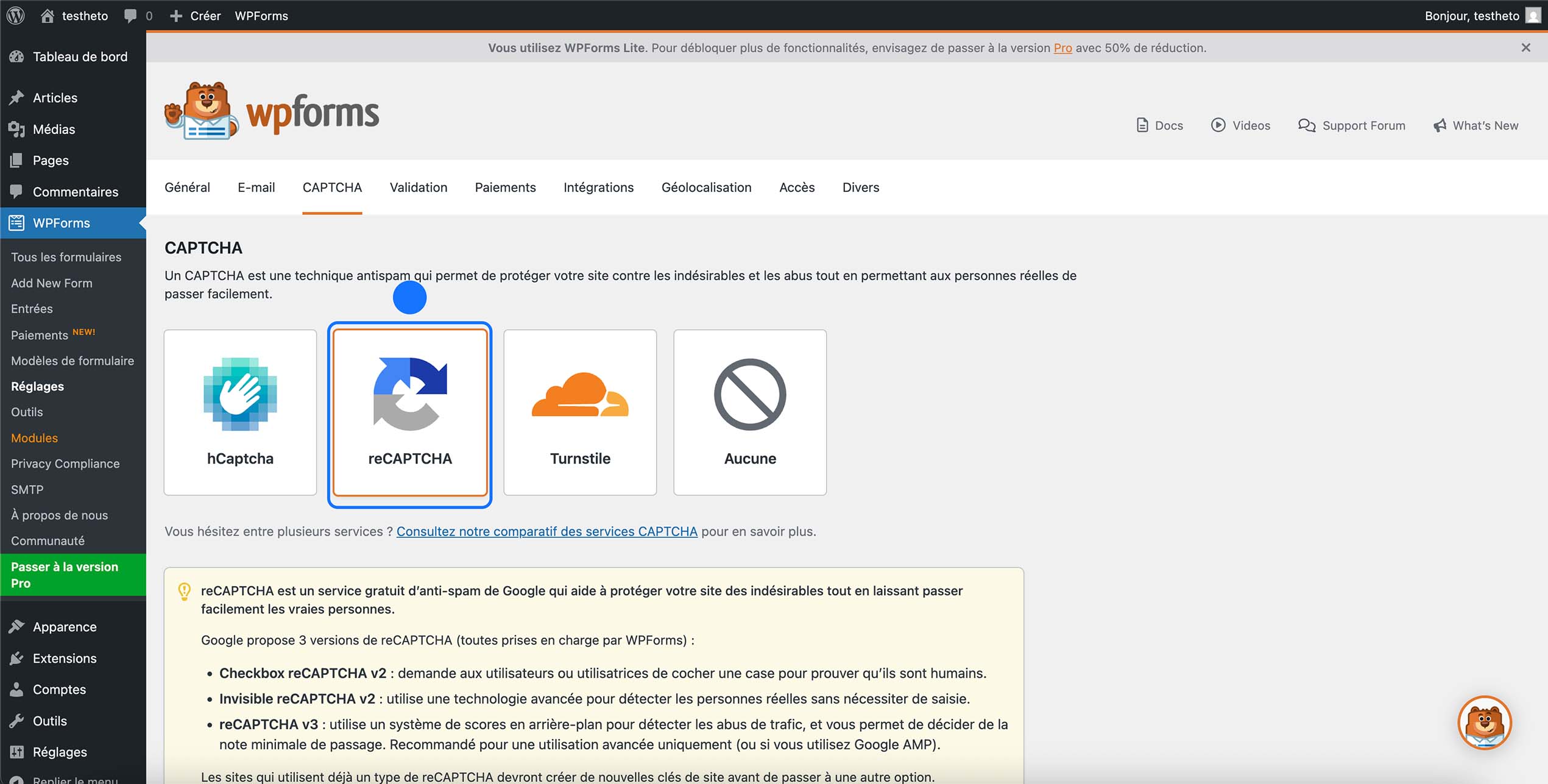Open the E-mail settings tab
The image size is (1548, 784).
pyautogui.click(x=256, y=187)
